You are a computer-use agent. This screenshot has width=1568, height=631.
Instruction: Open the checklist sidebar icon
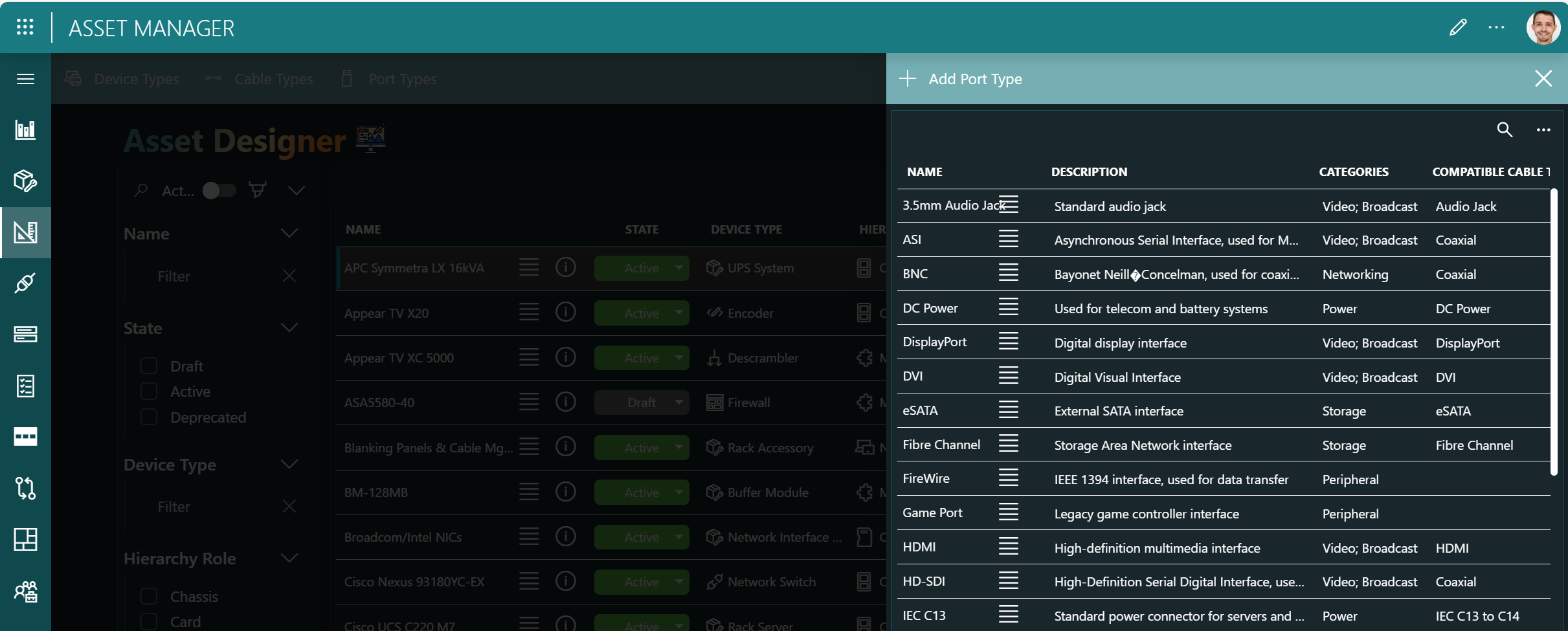click(25, 386)
